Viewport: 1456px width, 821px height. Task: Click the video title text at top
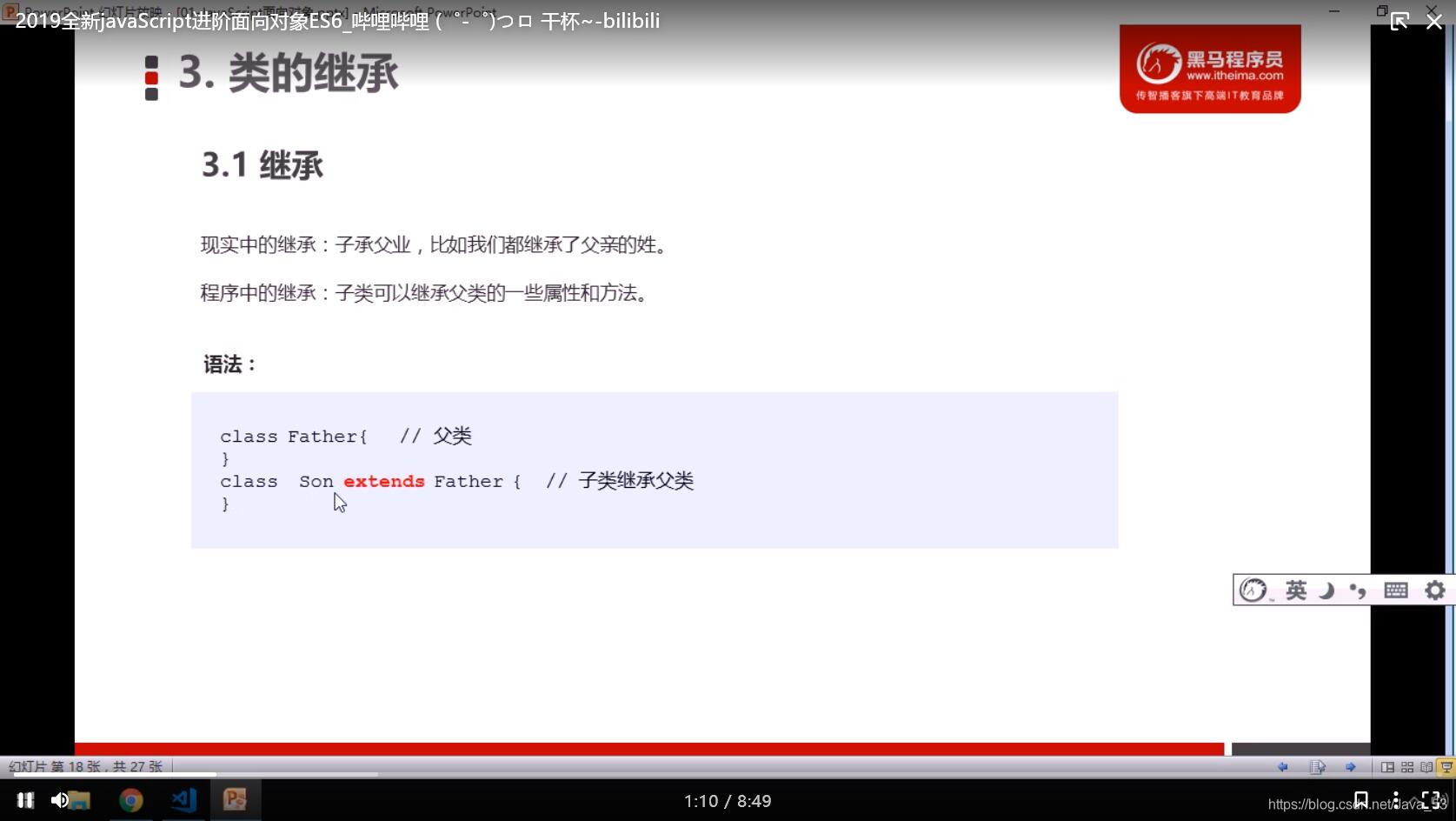click(337, 21)
